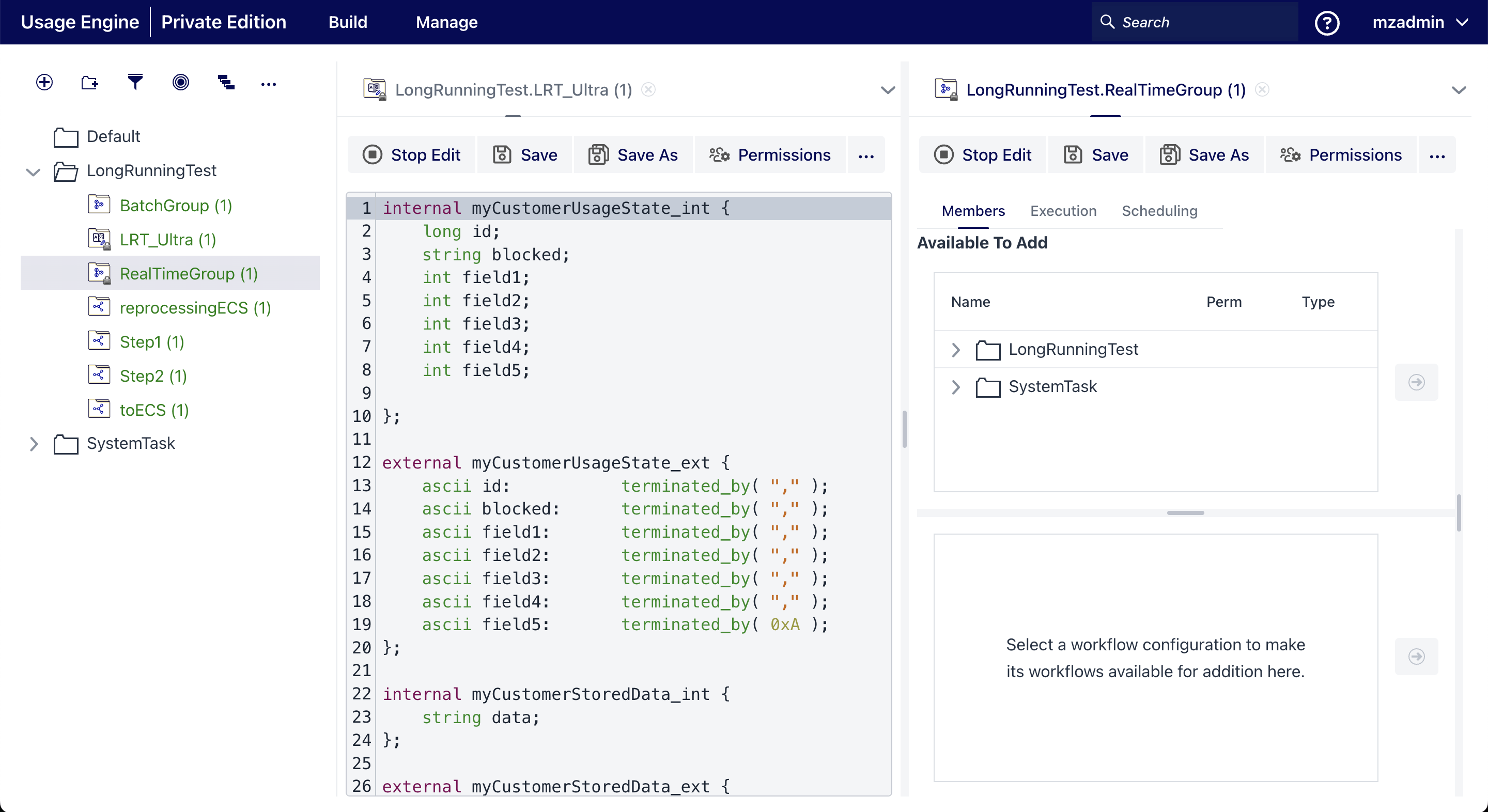Screen dimensions: 1488x812
Task: Collapse the LongRunningTest folder in the sidebar
Action: click(x=33, y=171)
